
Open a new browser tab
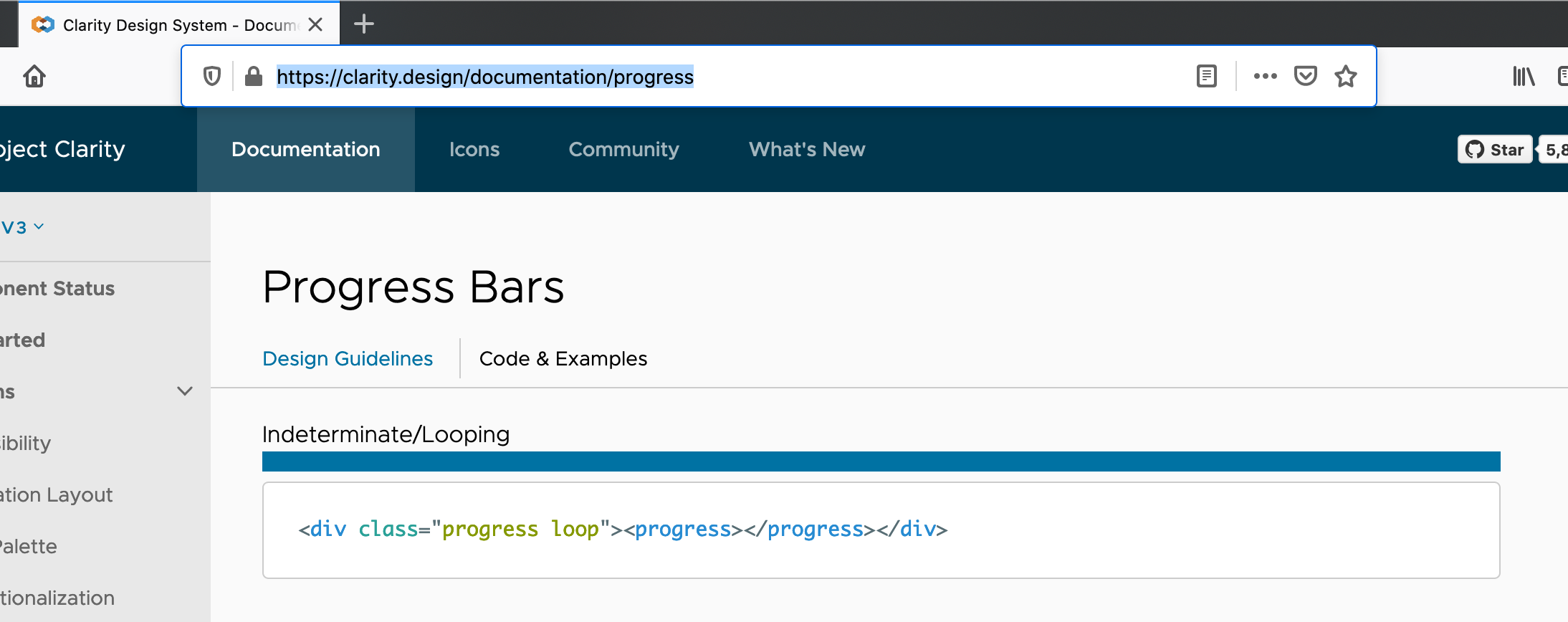click(x=364, y=24)
